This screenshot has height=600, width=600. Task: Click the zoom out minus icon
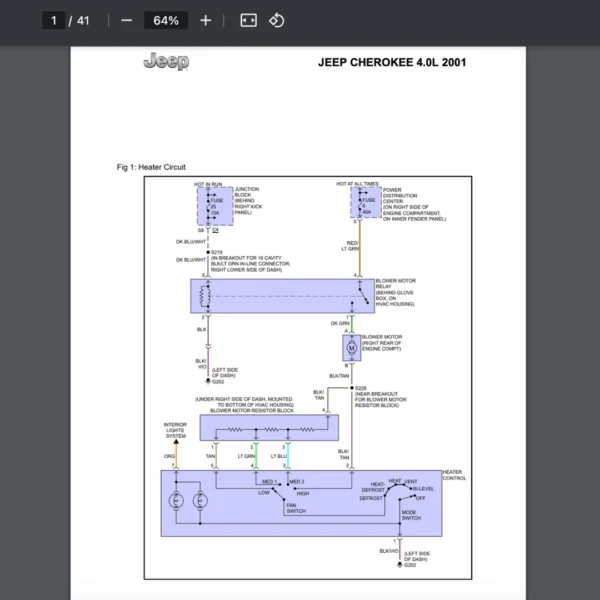pyautogui.click(x=126, y=20)
